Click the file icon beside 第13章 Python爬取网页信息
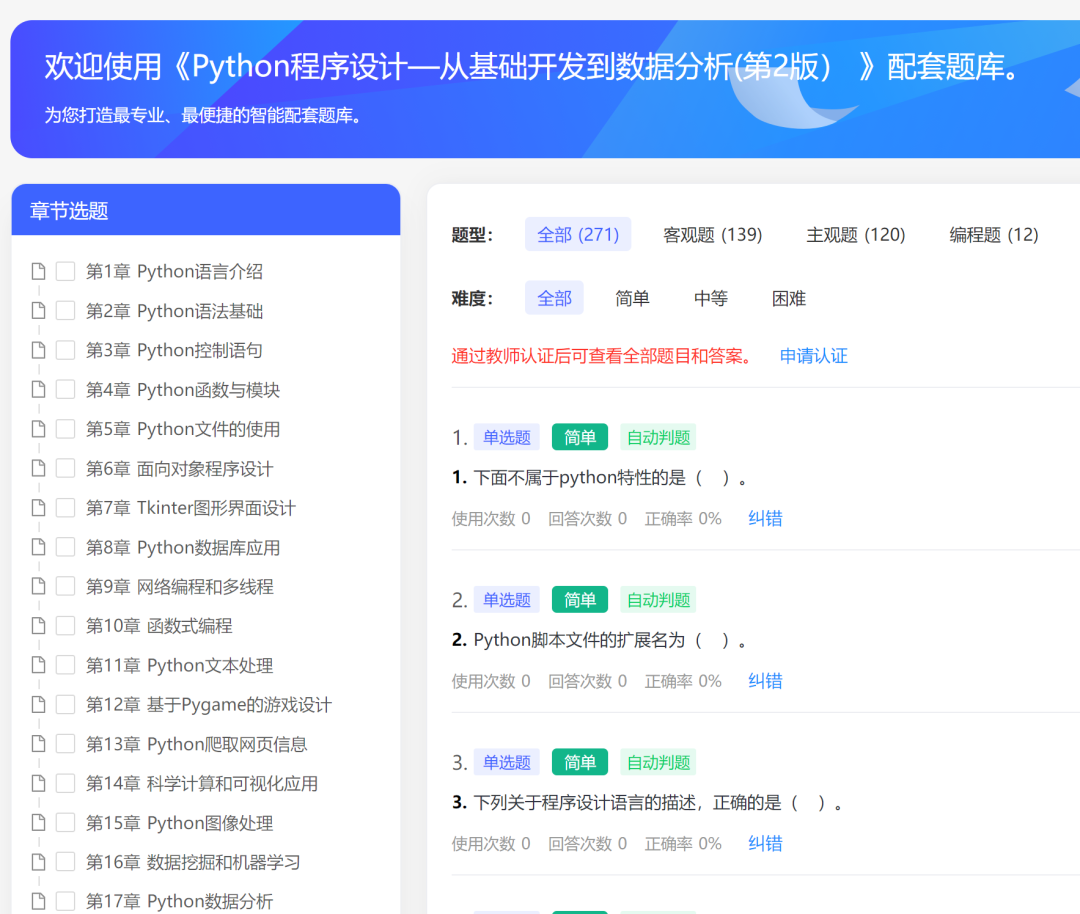 click(39, 744)
